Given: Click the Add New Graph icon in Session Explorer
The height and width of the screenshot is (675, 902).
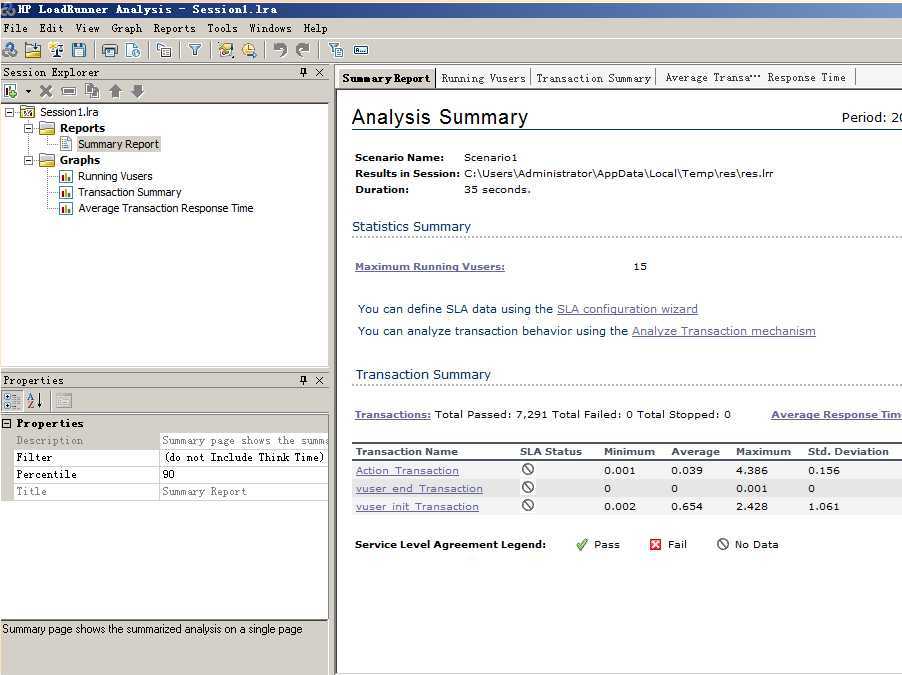Looking at the screenshot, I should (10, 91).
